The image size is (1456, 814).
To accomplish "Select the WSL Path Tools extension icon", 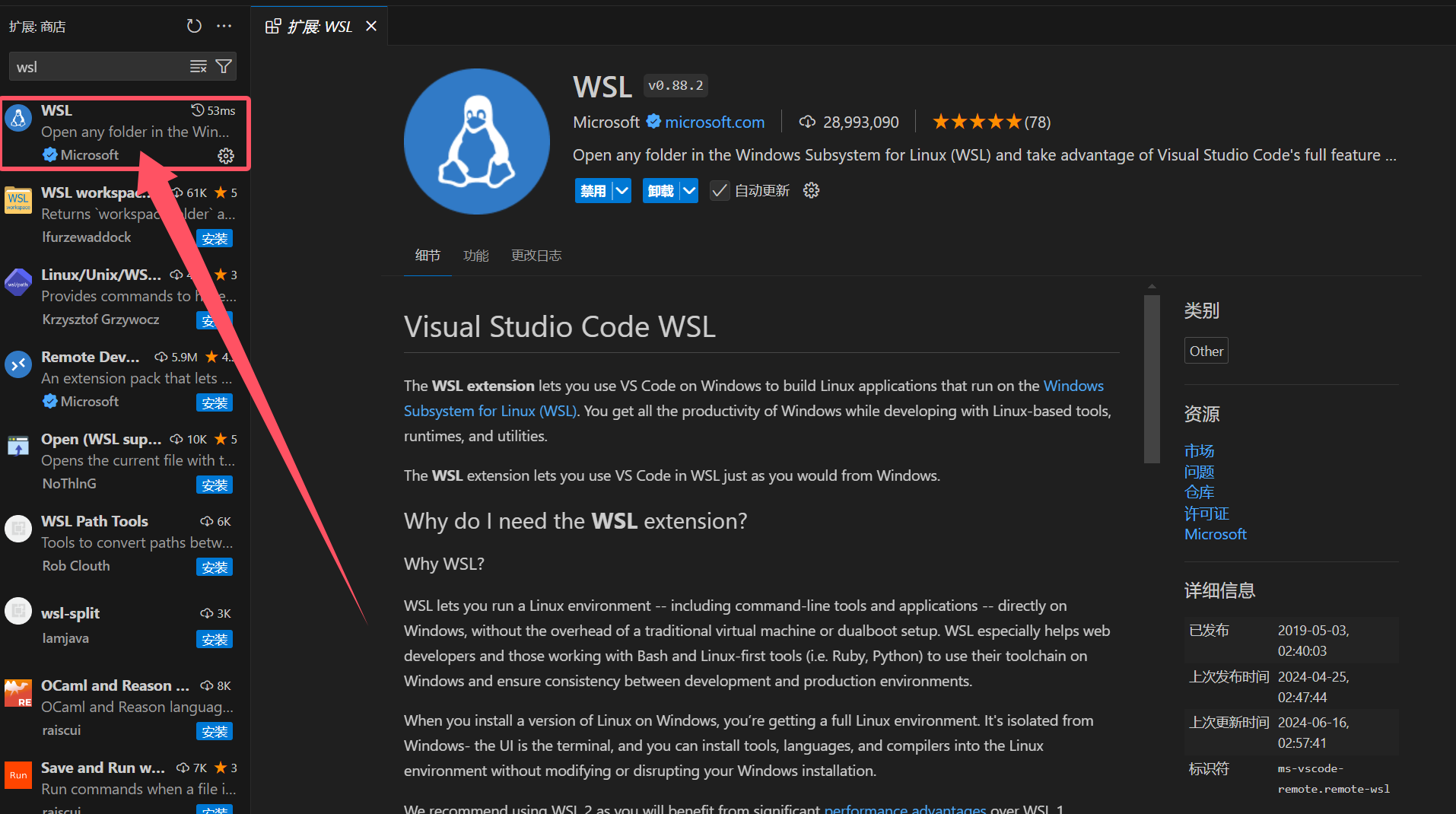I will tap(18, 529).
